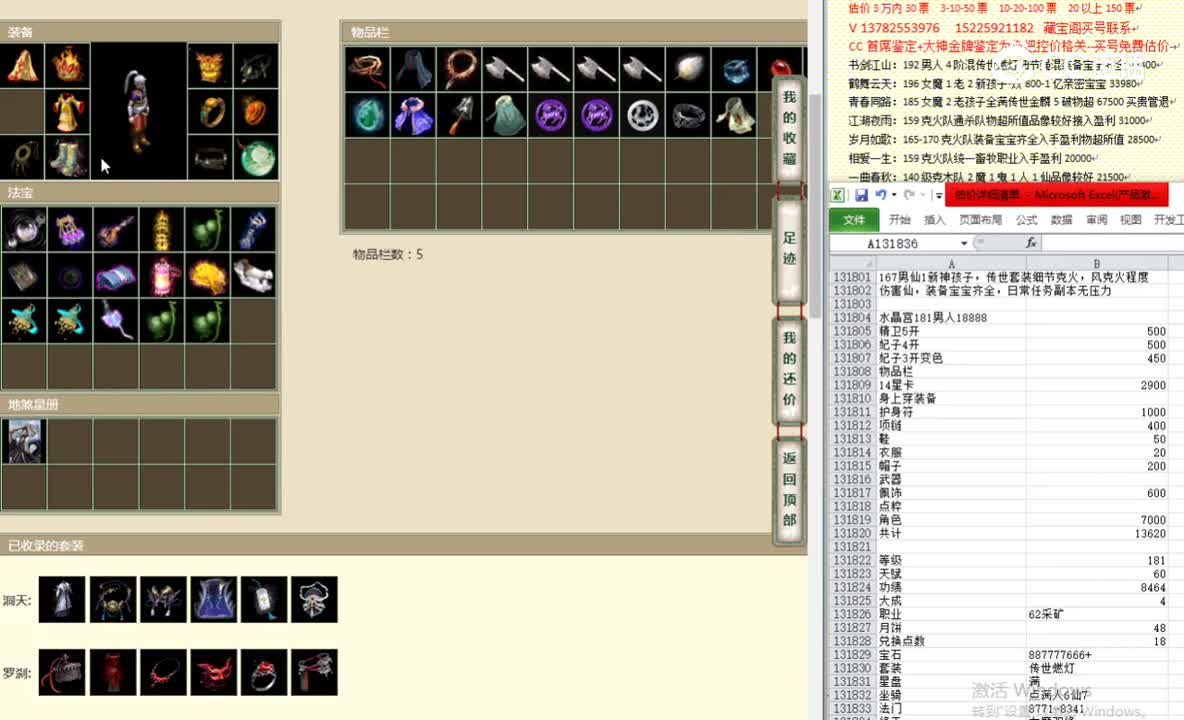Select the golden pagoda magic treasure

[x=162, y=229]
